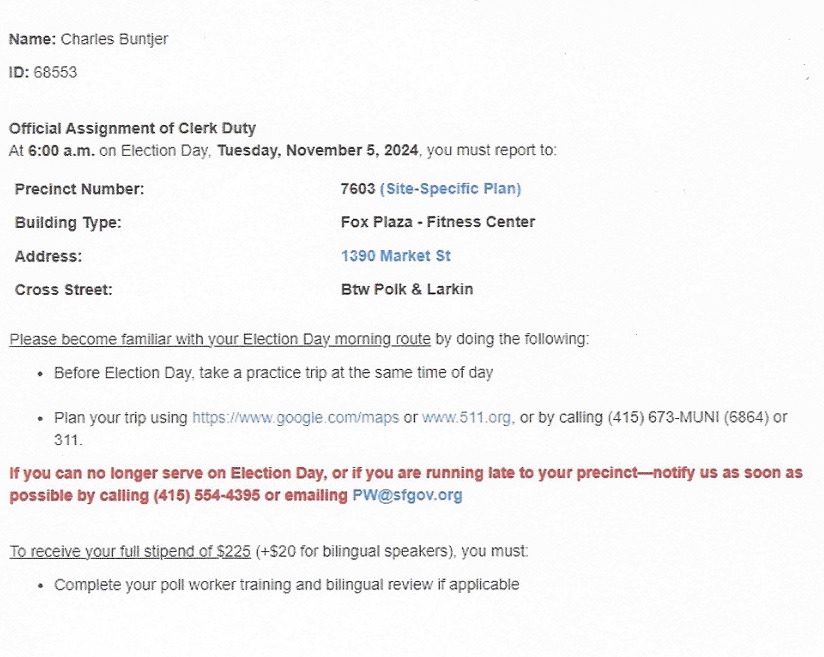Click the Precinct Number label

point(79,189)
